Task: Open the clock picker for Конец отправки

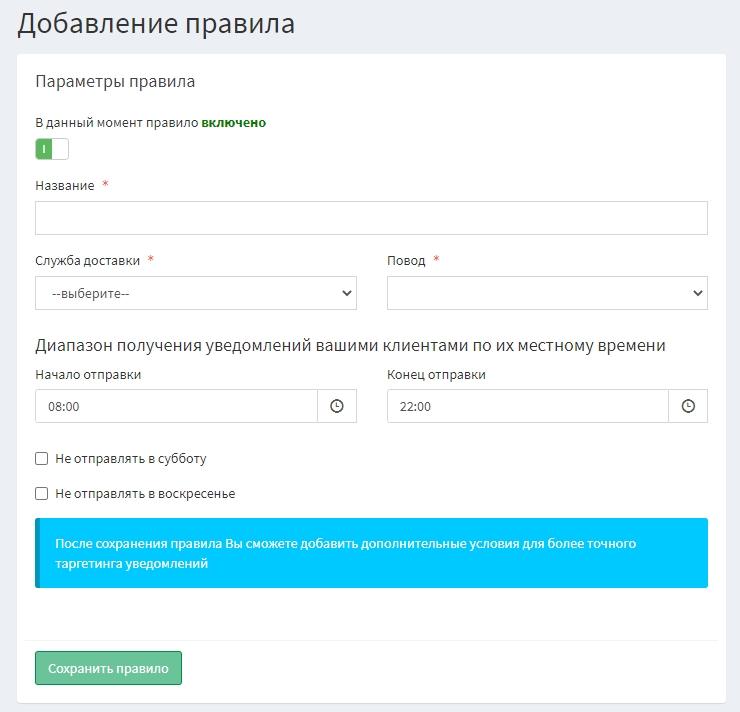Action: click(688, 406)
